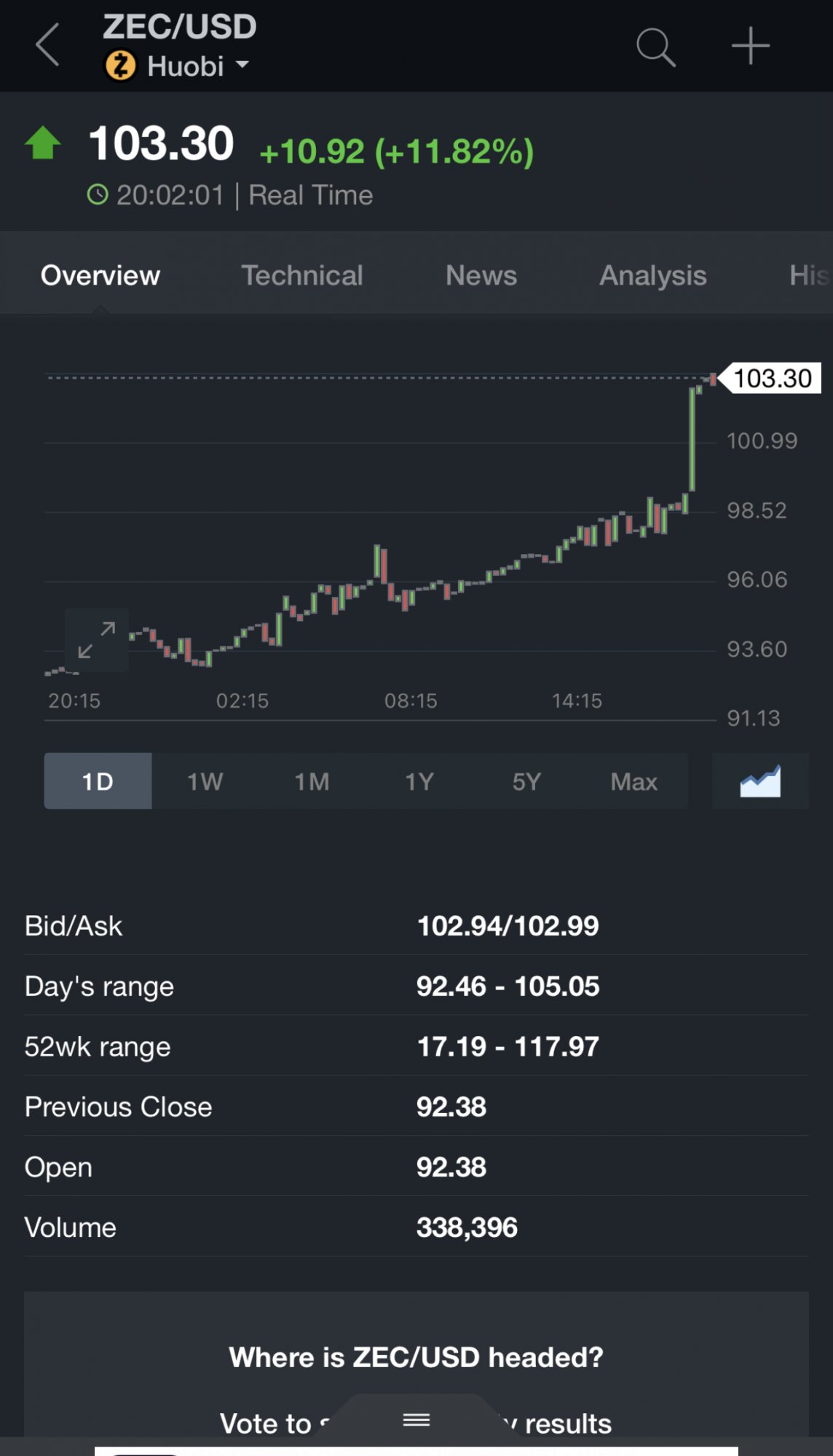Open the search magnifier icon
The width and height of the screenshot is (833, 1456).
(655, 47)
